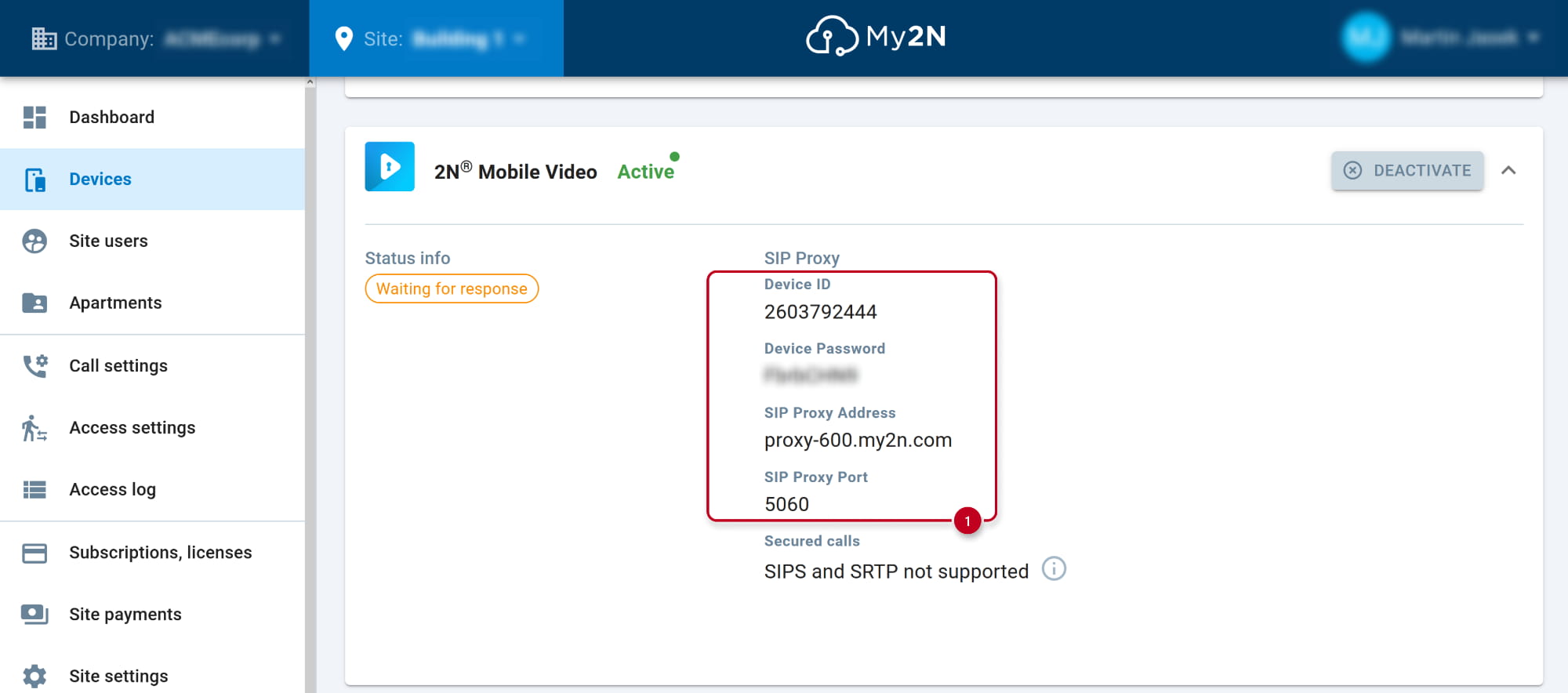Click the Access settings walking-person icon

[x=34, y=428]
